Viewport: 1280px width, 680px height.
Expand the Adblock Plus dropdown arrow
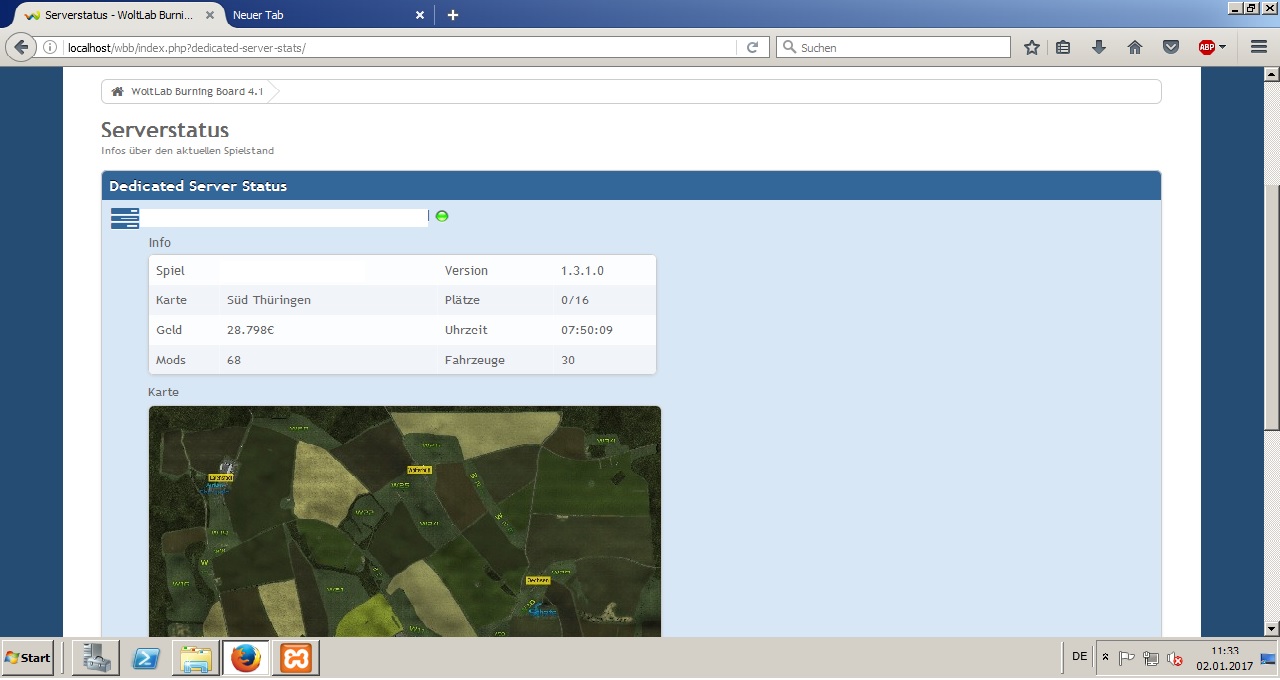click(1223, 47)
